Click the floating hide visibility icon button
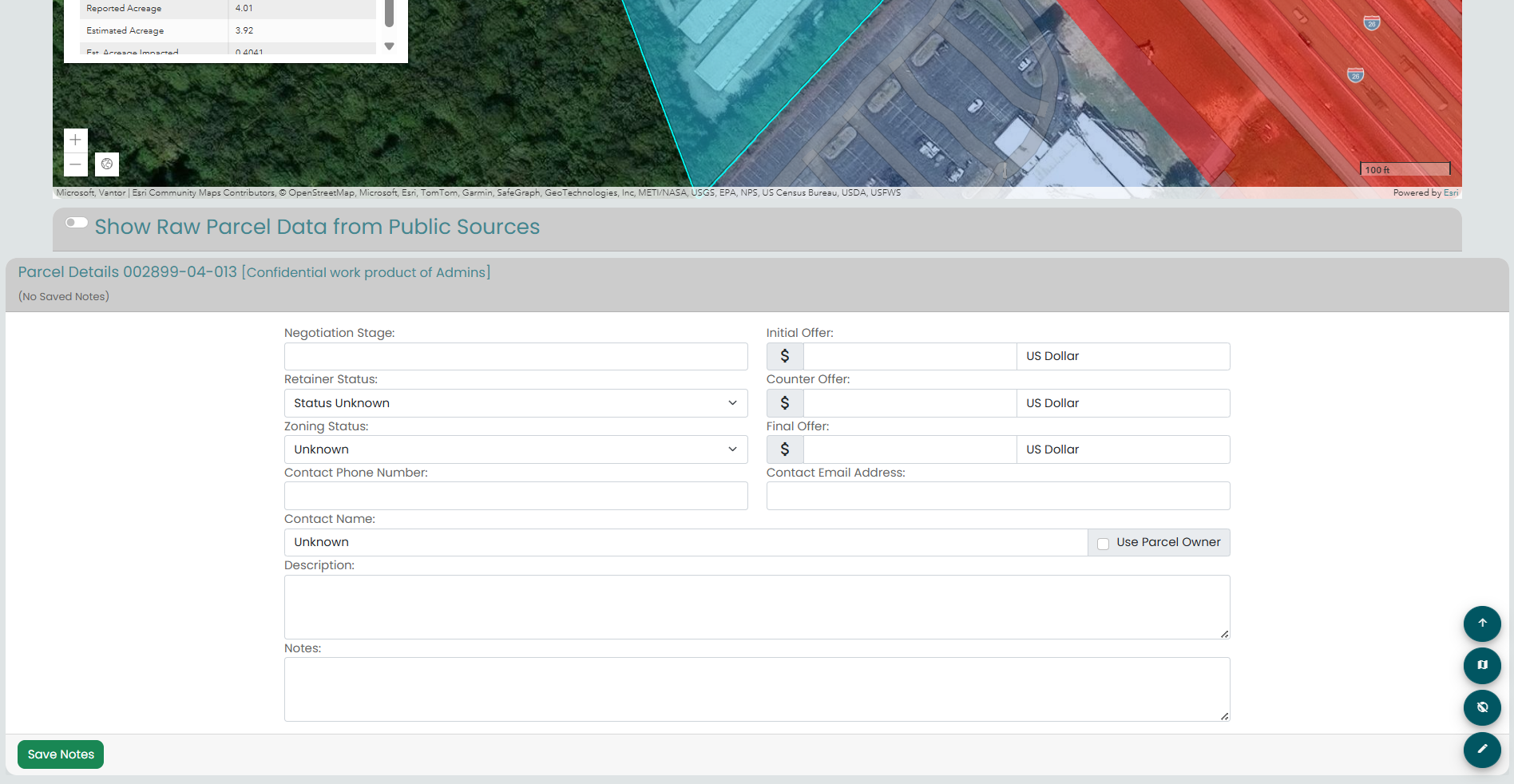1514x784 pixels. (1482, 707)
